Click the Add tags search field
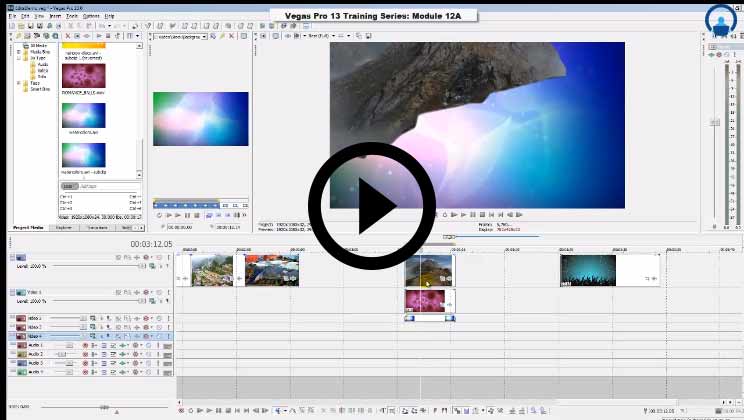The height and width of the screenshot is (420, 744). (109, 187)
